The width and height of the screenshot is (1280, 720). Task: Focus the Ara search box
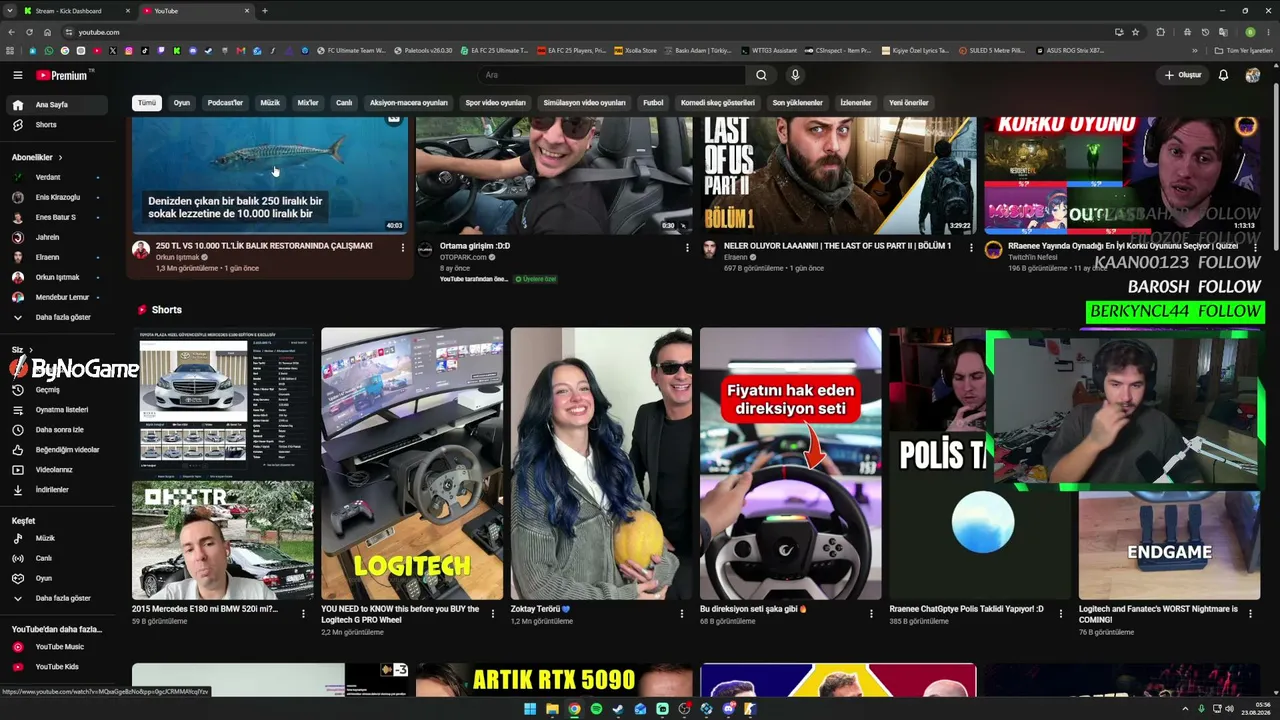point(612,75)
